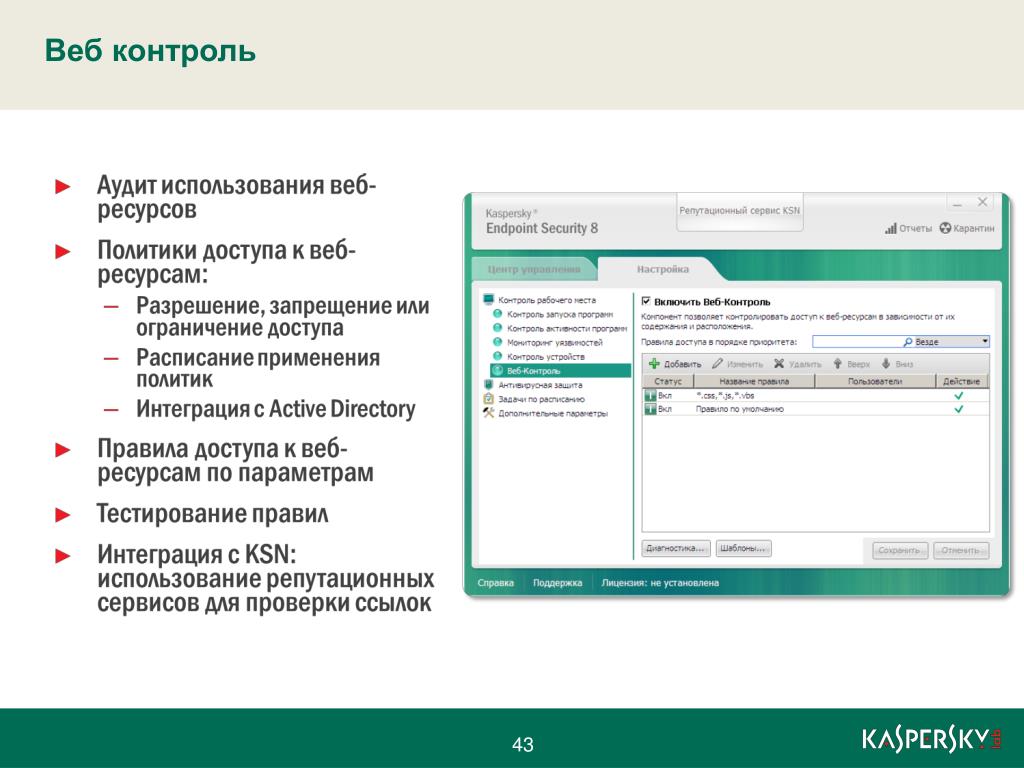Open the Отчеты reports icon
This screenshot has height=768, width=1024.
pos(891,228)
